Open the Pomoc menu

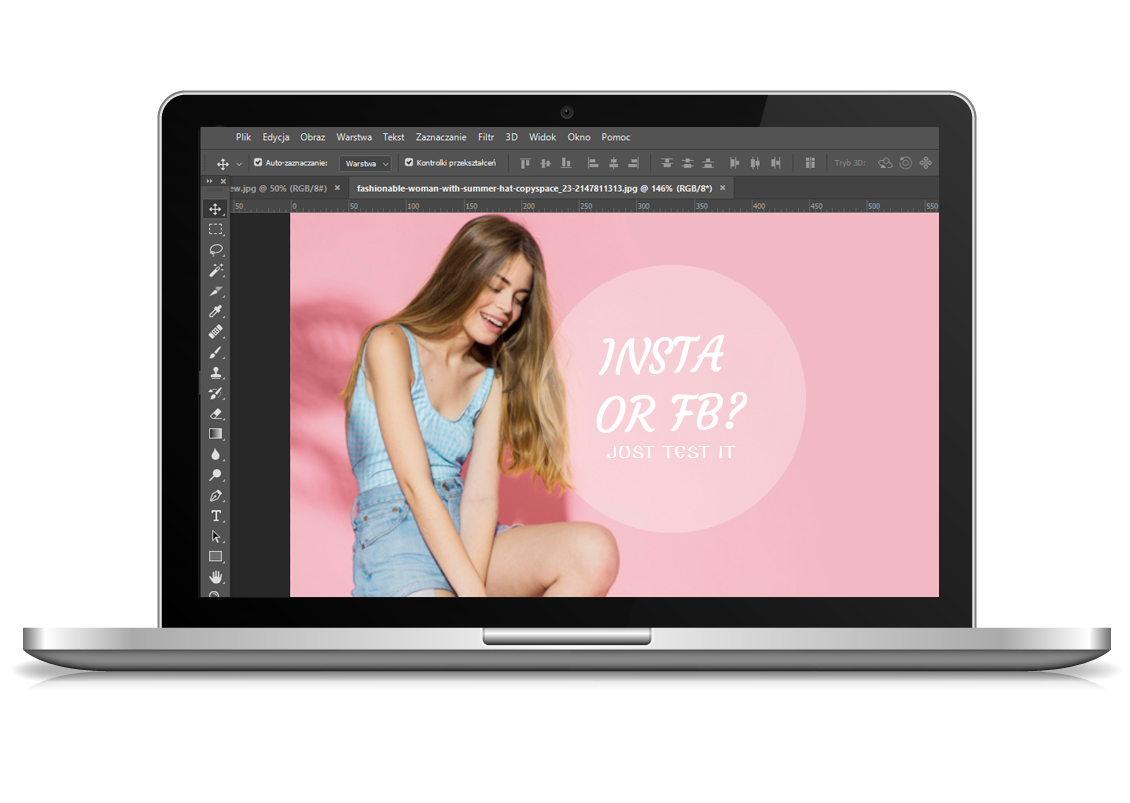(615, 137)
